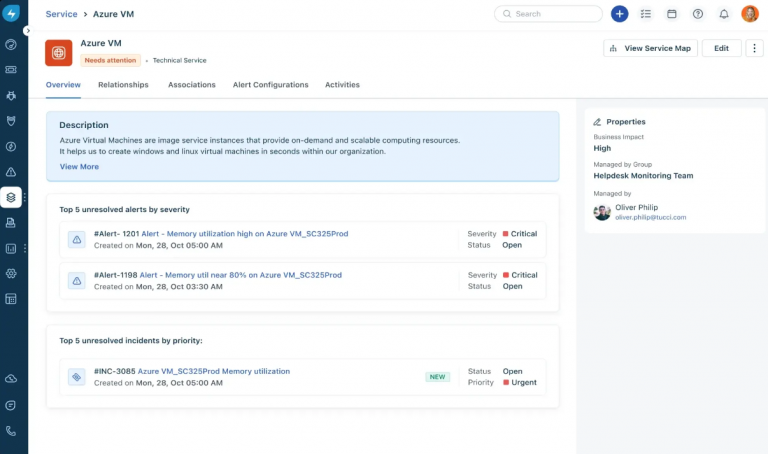Open the reports chart icon in sidebar
Image resolution: width=768 pixels, height=454 pixels.
pyautogui.click(x=11, y=248)
